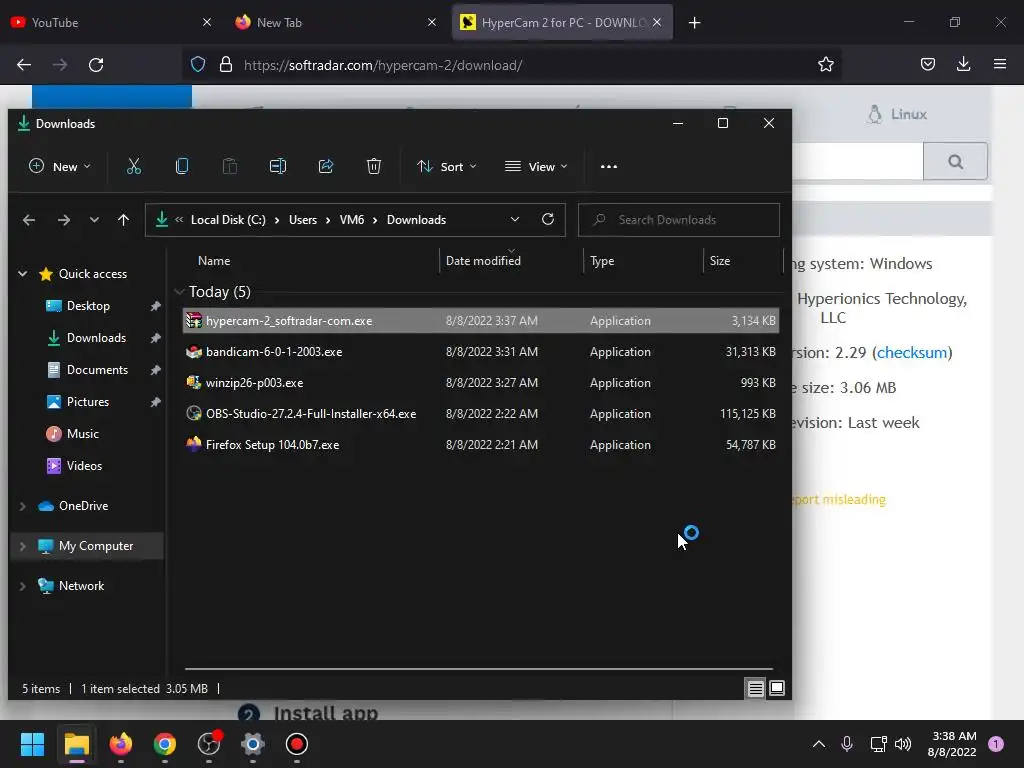Image resolution: width=1024 pixels, height=768 pixels.
Task: Open the View options dropdown
Action: click(536, 167)
